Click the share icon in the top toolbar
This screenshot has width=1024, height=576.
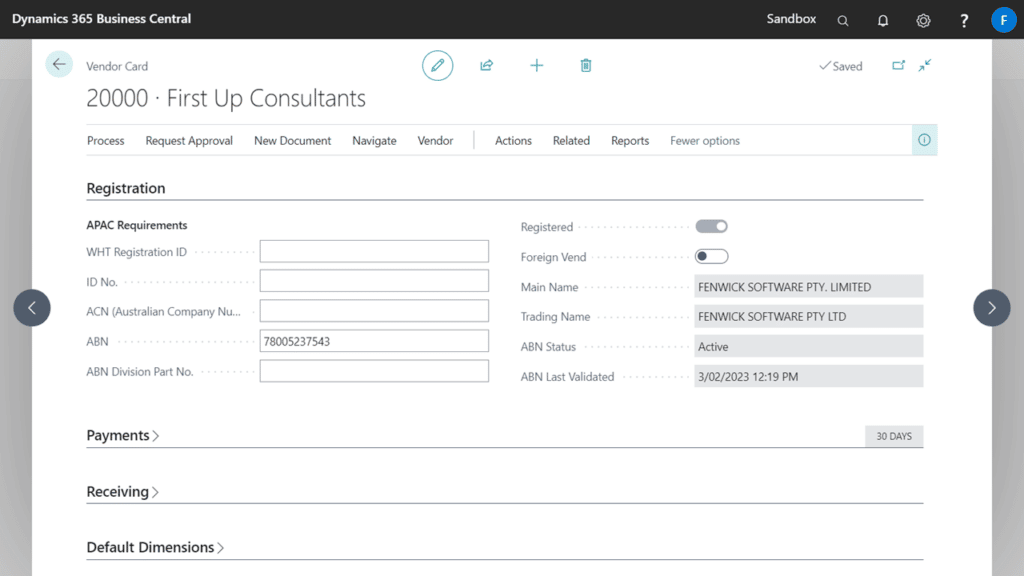(x=486, y=64)
